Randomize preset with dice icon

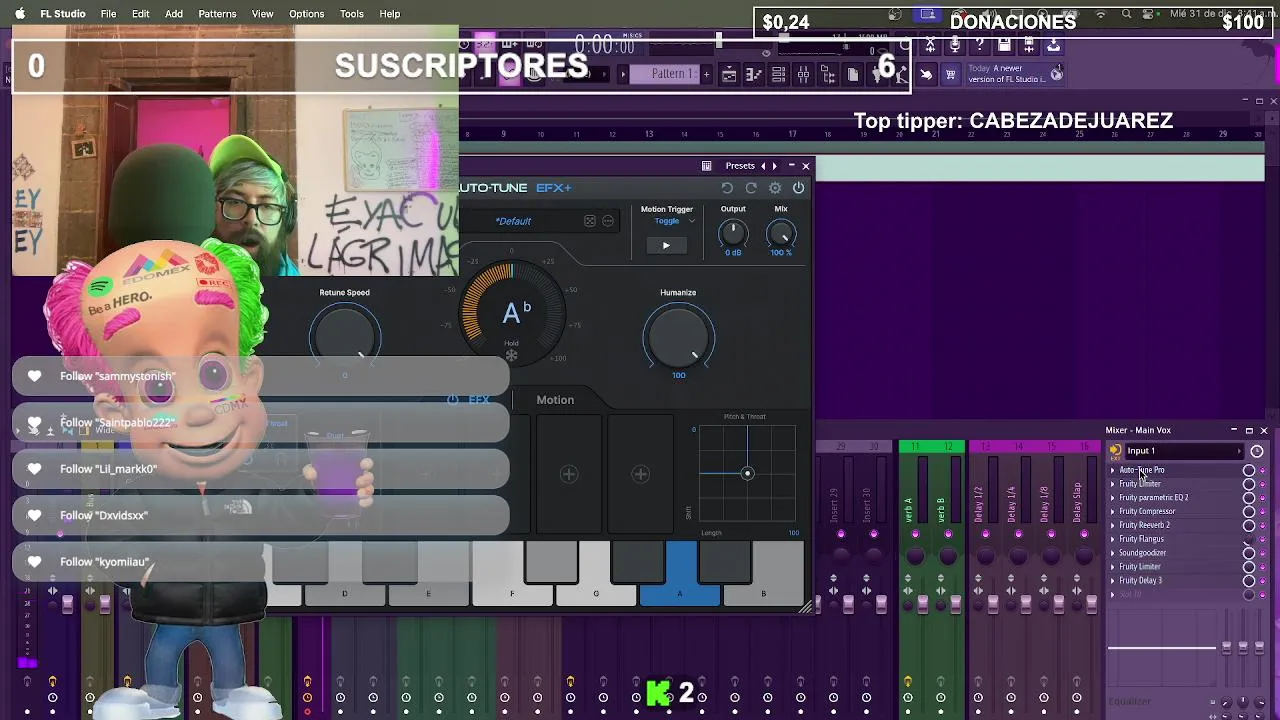tap(590, 221)
